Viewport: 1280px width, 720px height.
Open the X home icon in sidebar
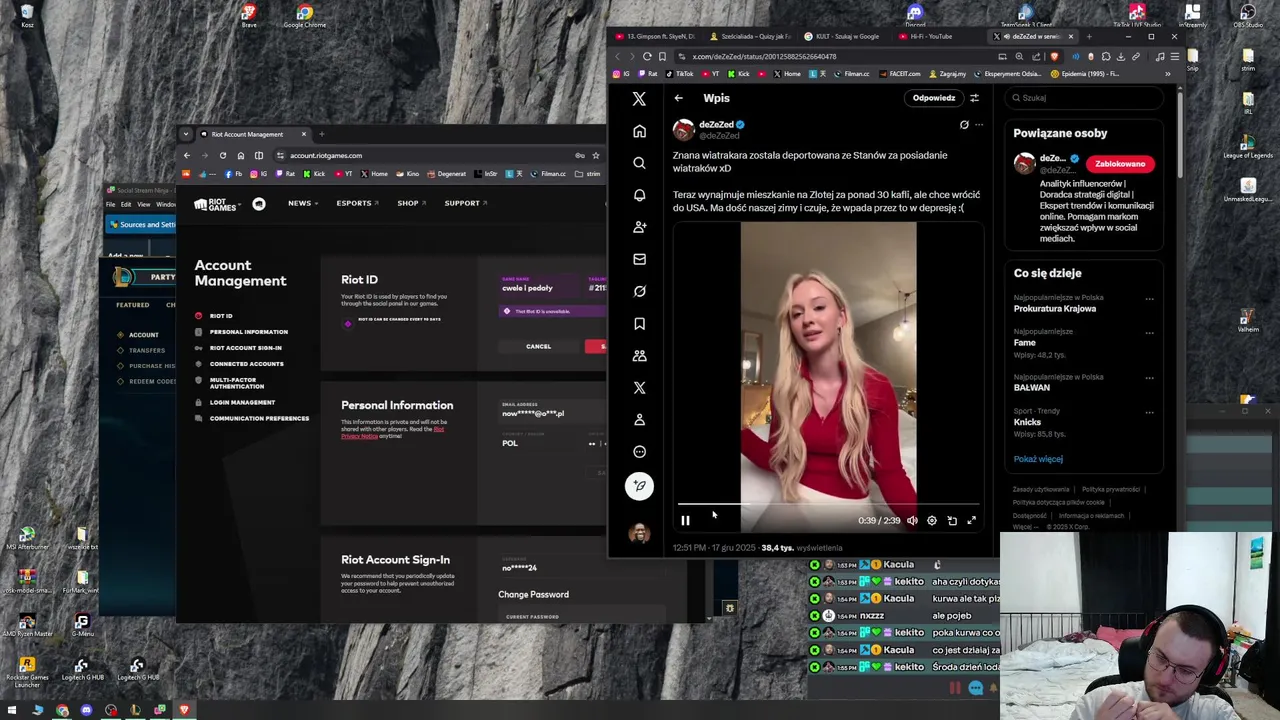pyautogui.click(x=639, y=131)
